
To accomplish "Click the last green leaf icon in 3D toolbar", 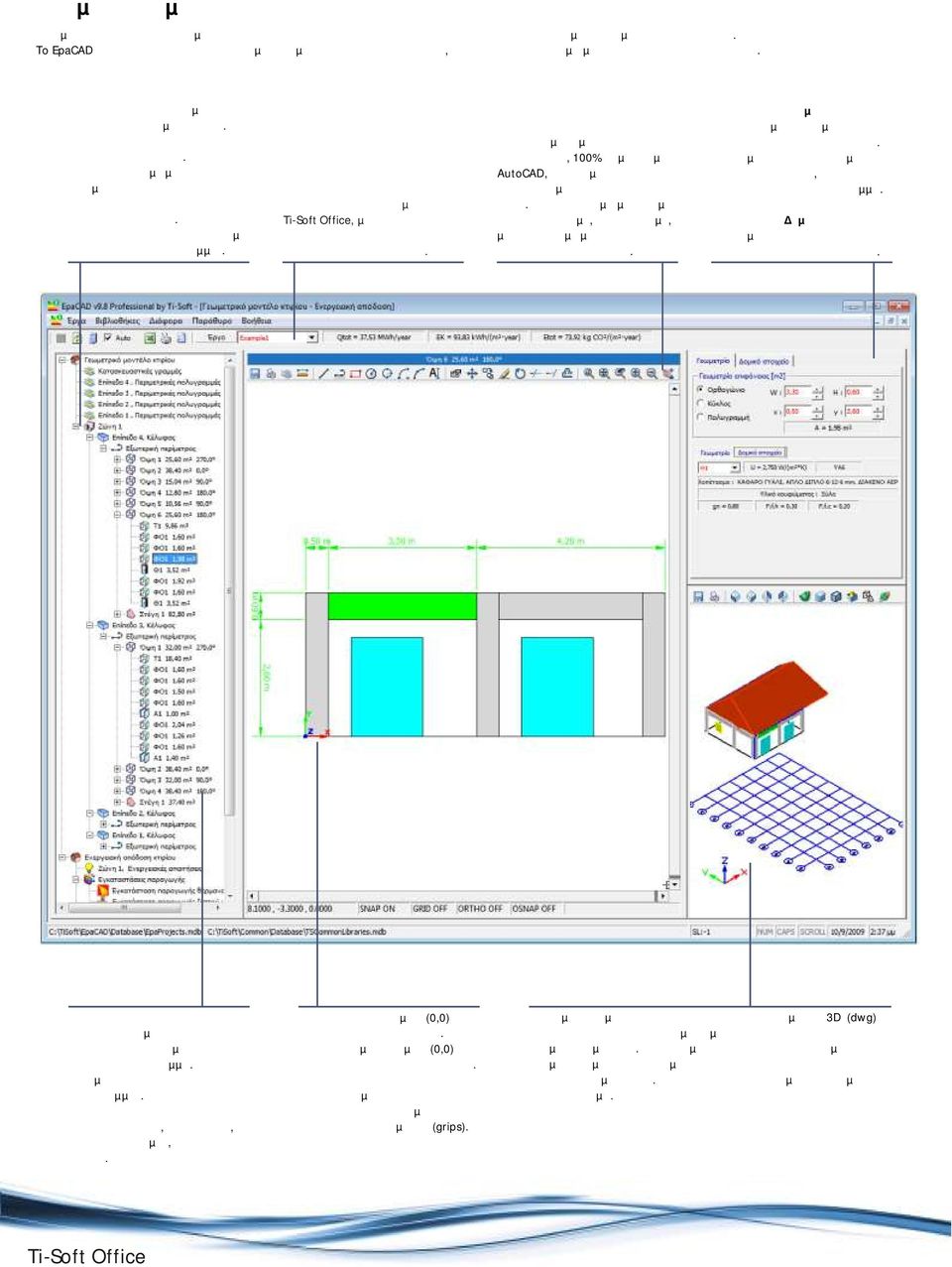I will [x=885, y=596].
